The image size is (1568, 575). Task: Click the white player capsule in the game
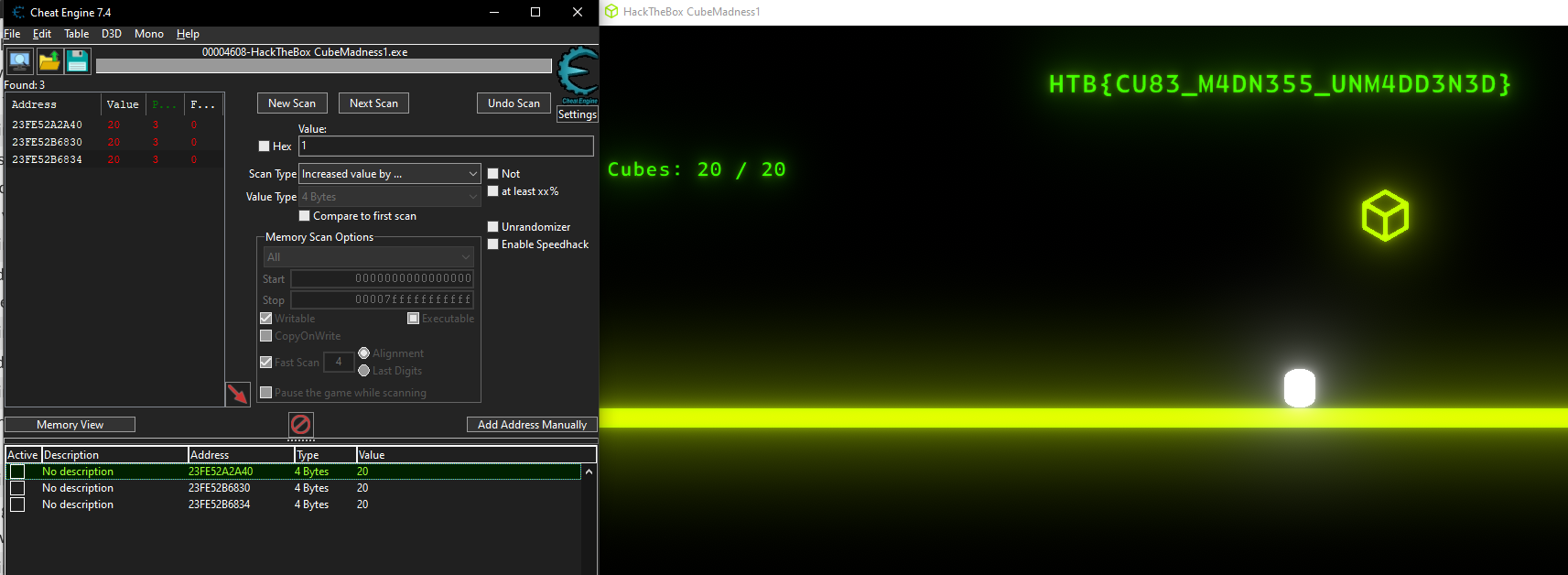pos(1300,388)
